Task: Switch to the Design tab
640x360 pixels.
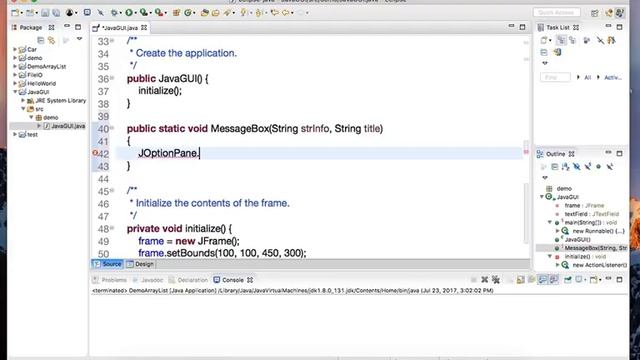Action: tap(140, 264)
